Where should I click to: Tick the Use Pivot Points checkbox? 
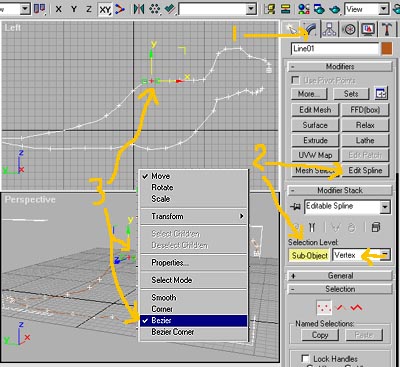[x=295, y=80]
